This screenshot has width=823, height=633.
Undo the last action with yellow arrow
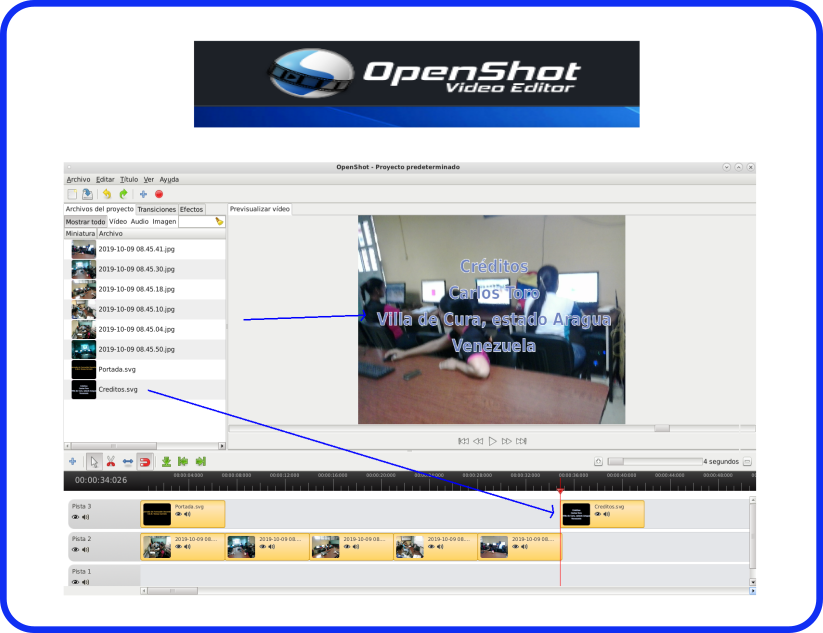(107, 194)
